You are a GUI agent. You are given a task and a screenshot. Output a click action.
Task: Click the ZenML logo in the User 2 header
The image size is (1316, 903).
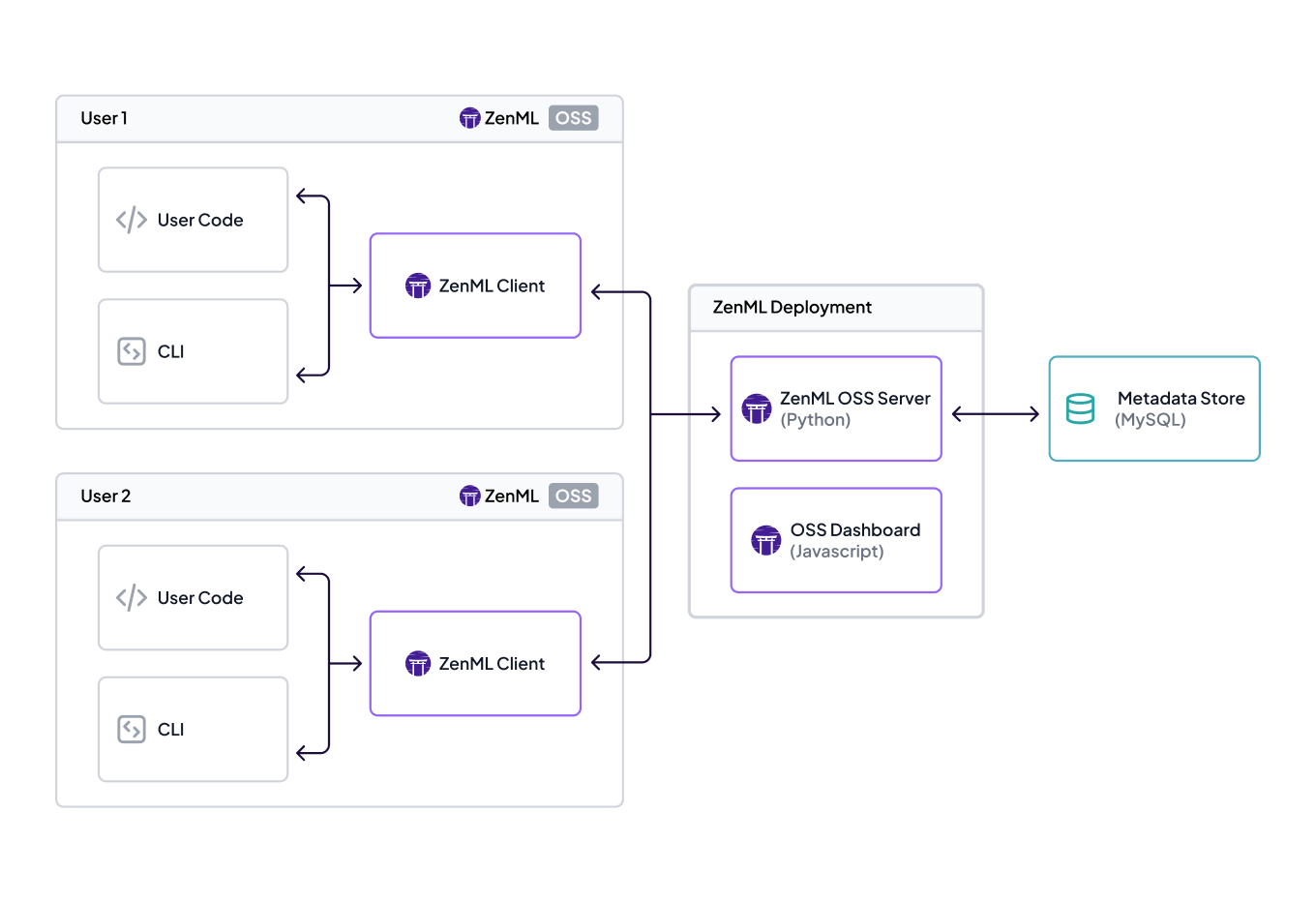click(470, 496)
